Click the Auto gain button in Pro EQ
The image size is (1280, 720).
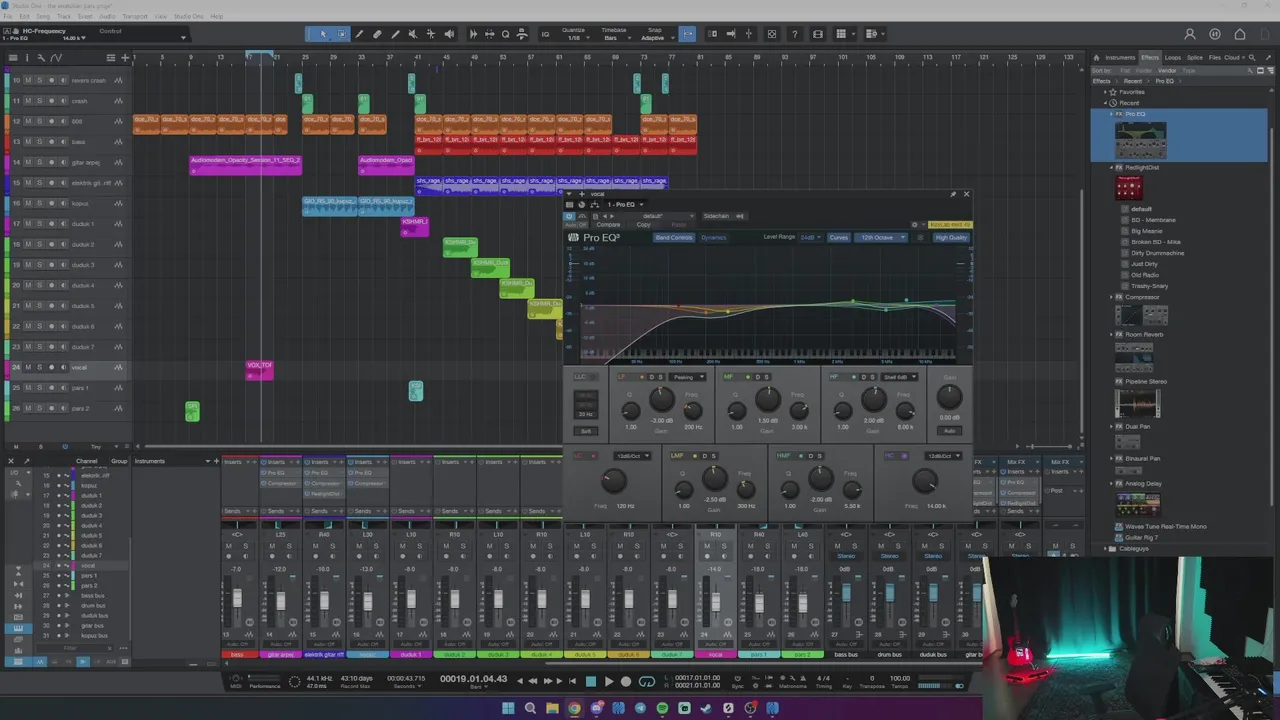click(949, 431)
